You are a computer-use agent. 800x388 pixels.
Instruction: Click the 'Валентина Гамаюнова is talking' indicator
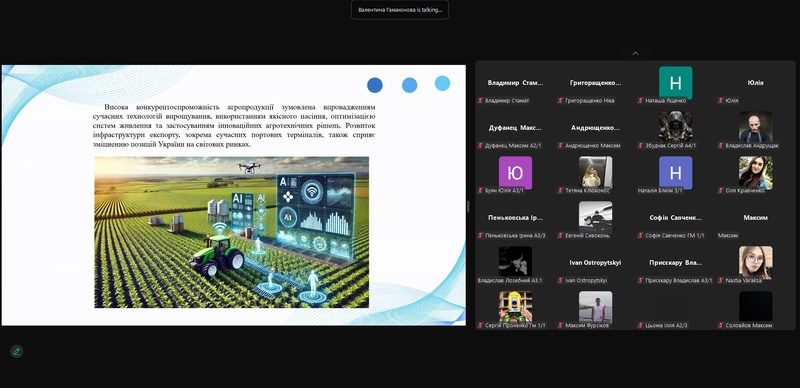[399, 10]
